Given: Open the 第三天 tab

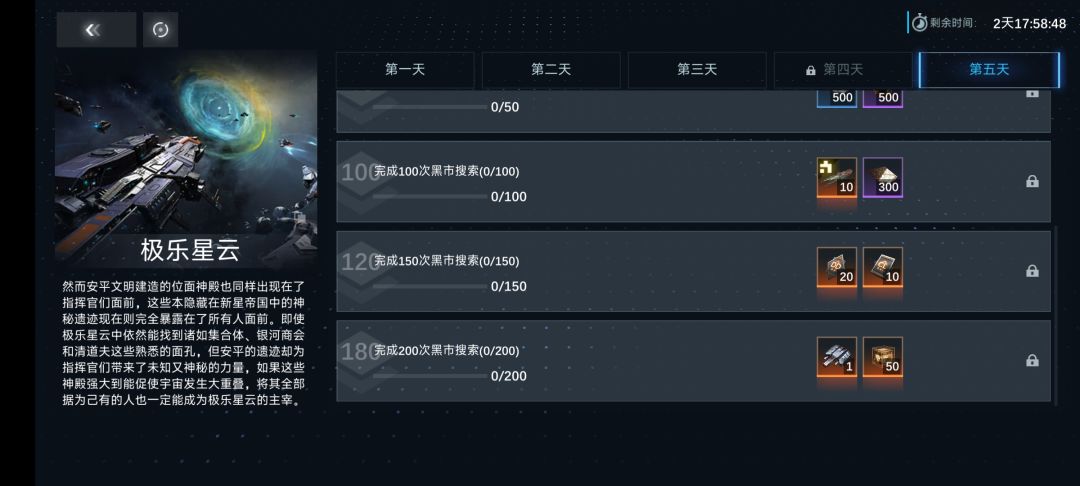Looking at the screenshot, I should (x=697, y=70).
